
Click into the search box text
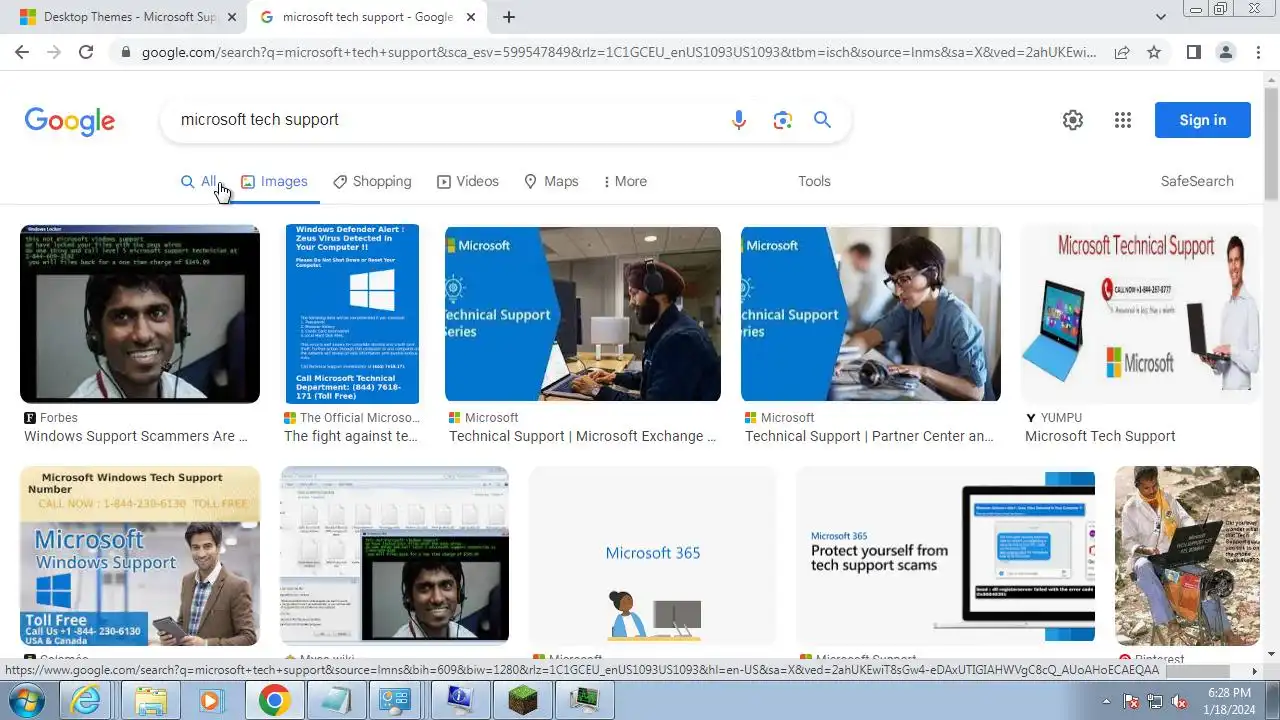click(x=260, y=120)
